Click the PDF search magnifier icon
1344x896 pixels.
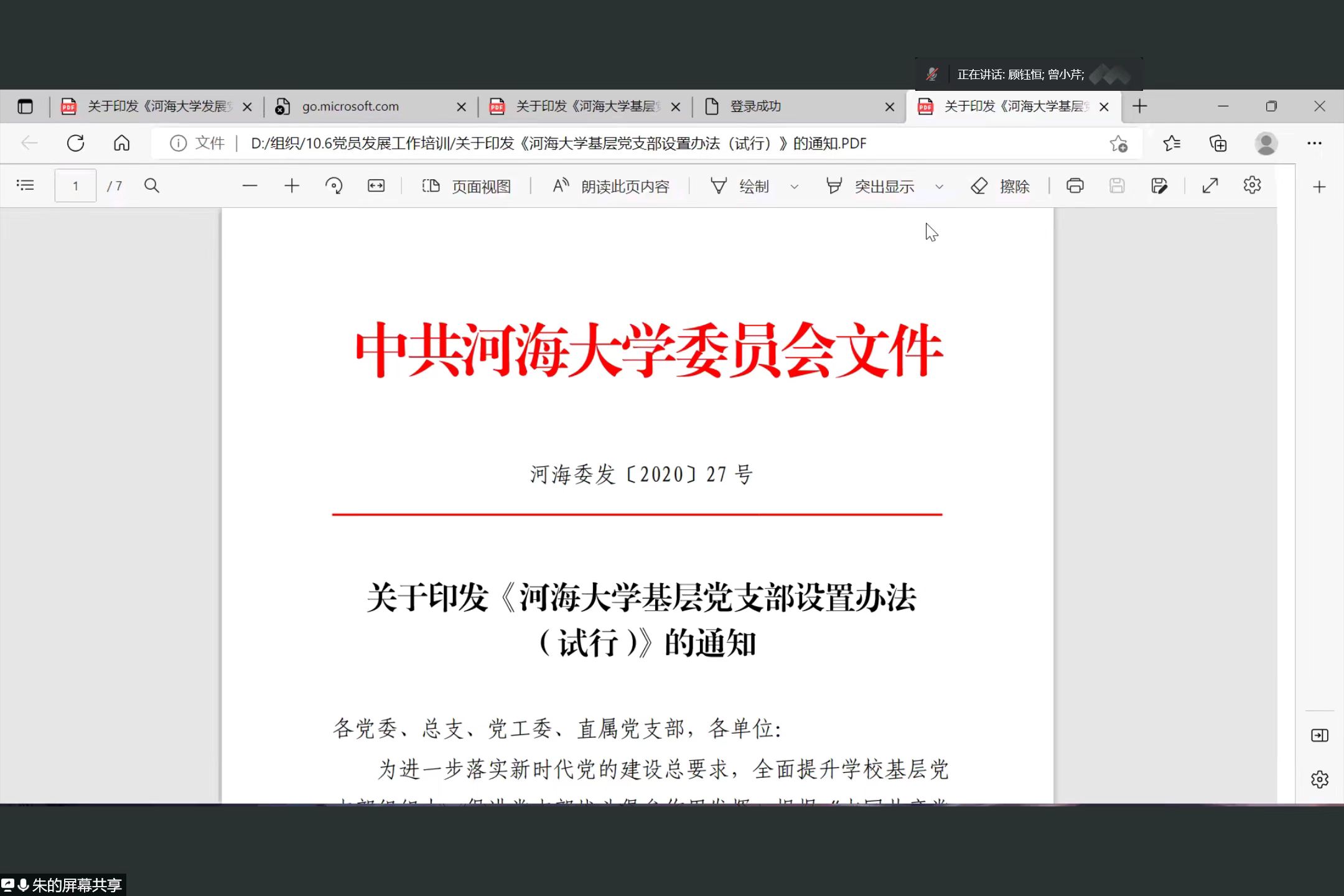tap(152, 185)
